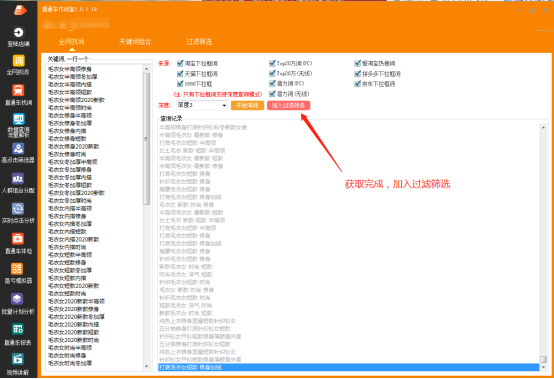Click the keyword list scroll-up arrow

(x=147, y=69)
